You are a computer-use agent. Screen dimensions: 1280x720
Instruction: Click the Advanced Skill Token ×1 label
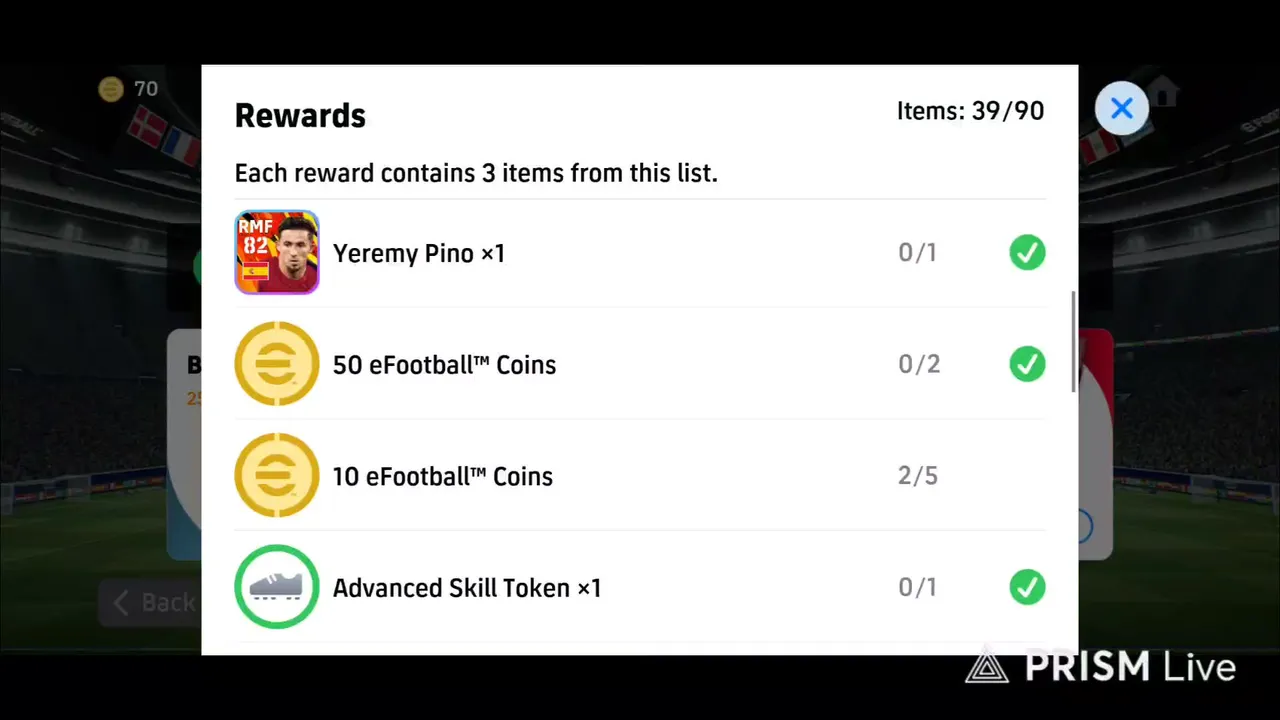467,588
